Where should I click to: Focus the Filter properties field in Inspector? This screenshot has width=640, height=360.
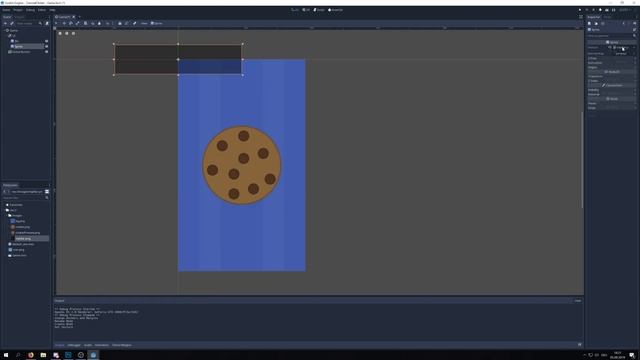click(611, 36)
